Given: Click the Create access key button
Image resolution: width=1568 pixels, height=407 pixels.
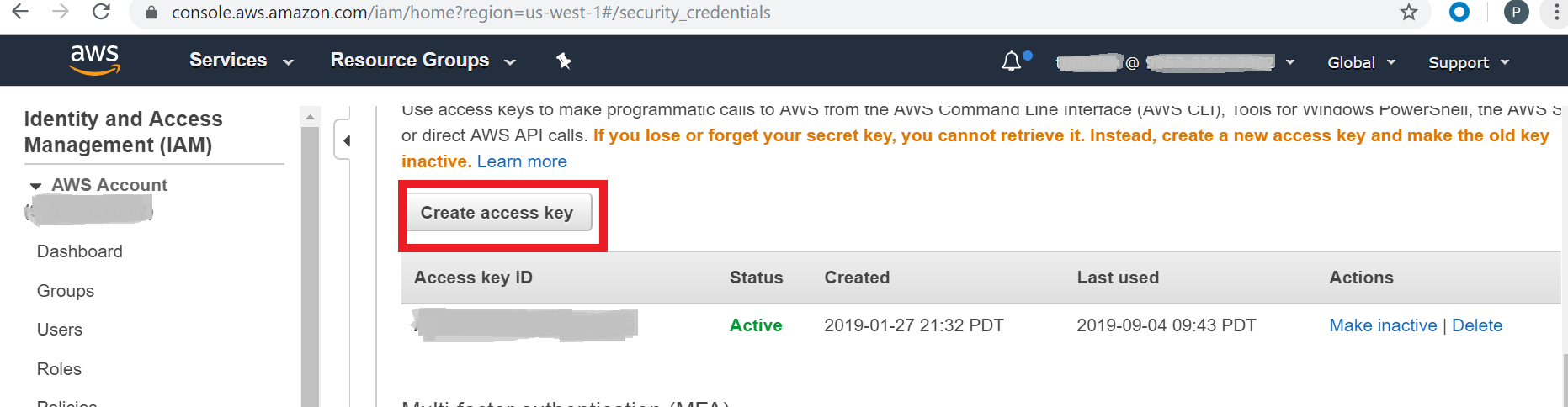Looking at the screenshot, I should click(x=498, y=213).
